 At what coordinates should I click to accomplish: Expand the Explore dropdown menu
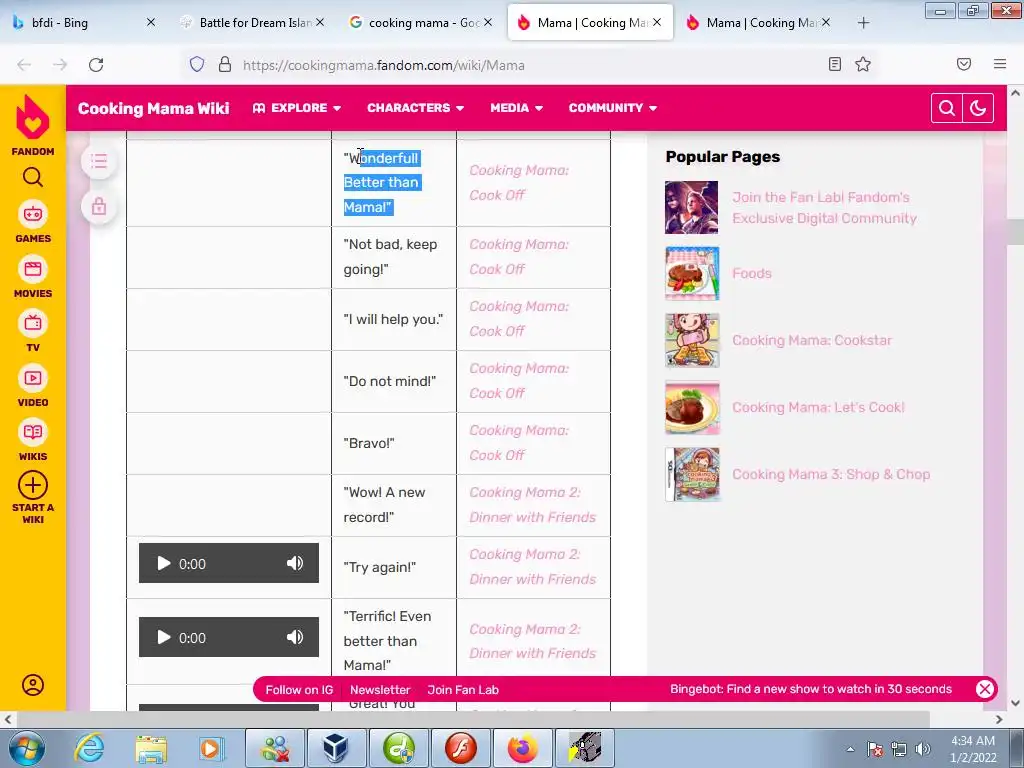297,108
